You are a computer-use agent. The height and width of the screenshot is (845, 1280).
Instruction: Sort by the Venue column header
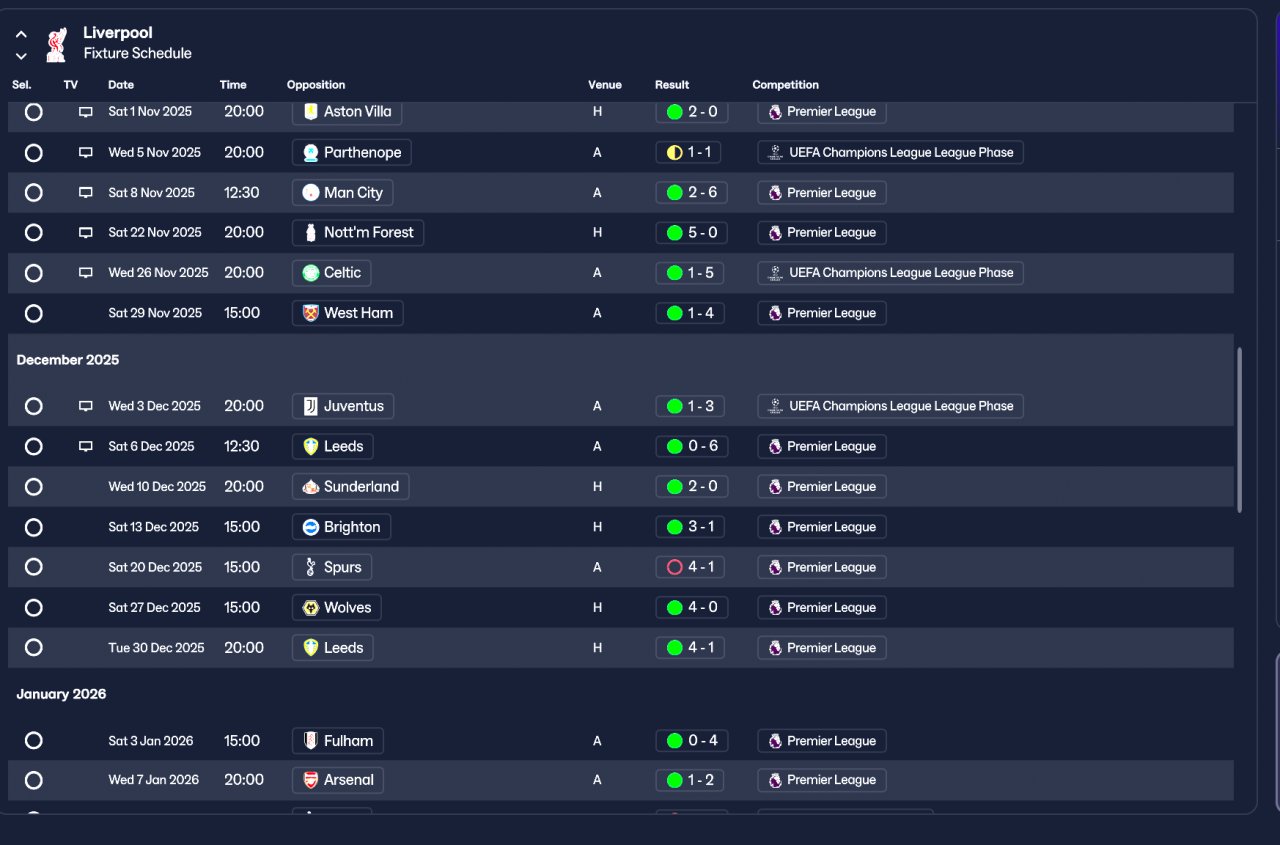[x=605, y=85]
